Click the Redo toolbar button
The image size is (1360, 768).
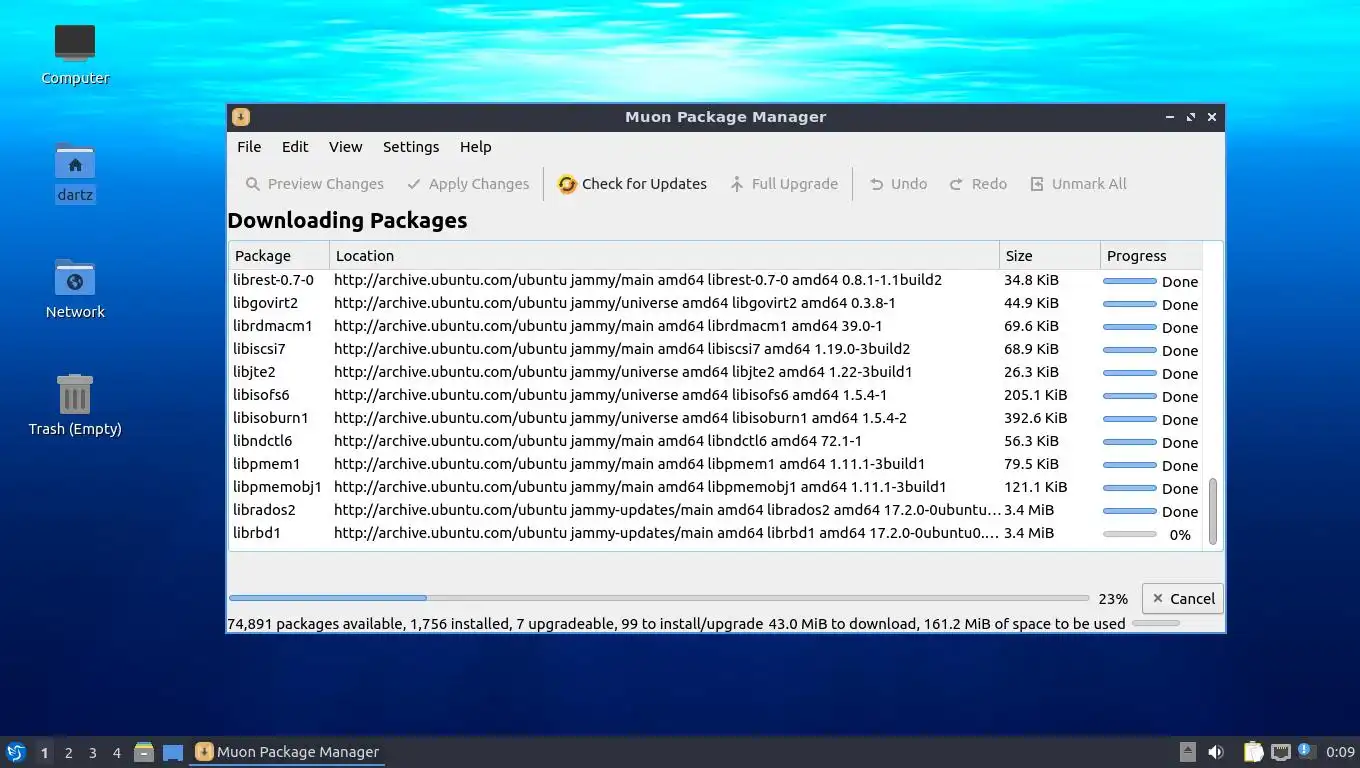(x=978, y=184)
